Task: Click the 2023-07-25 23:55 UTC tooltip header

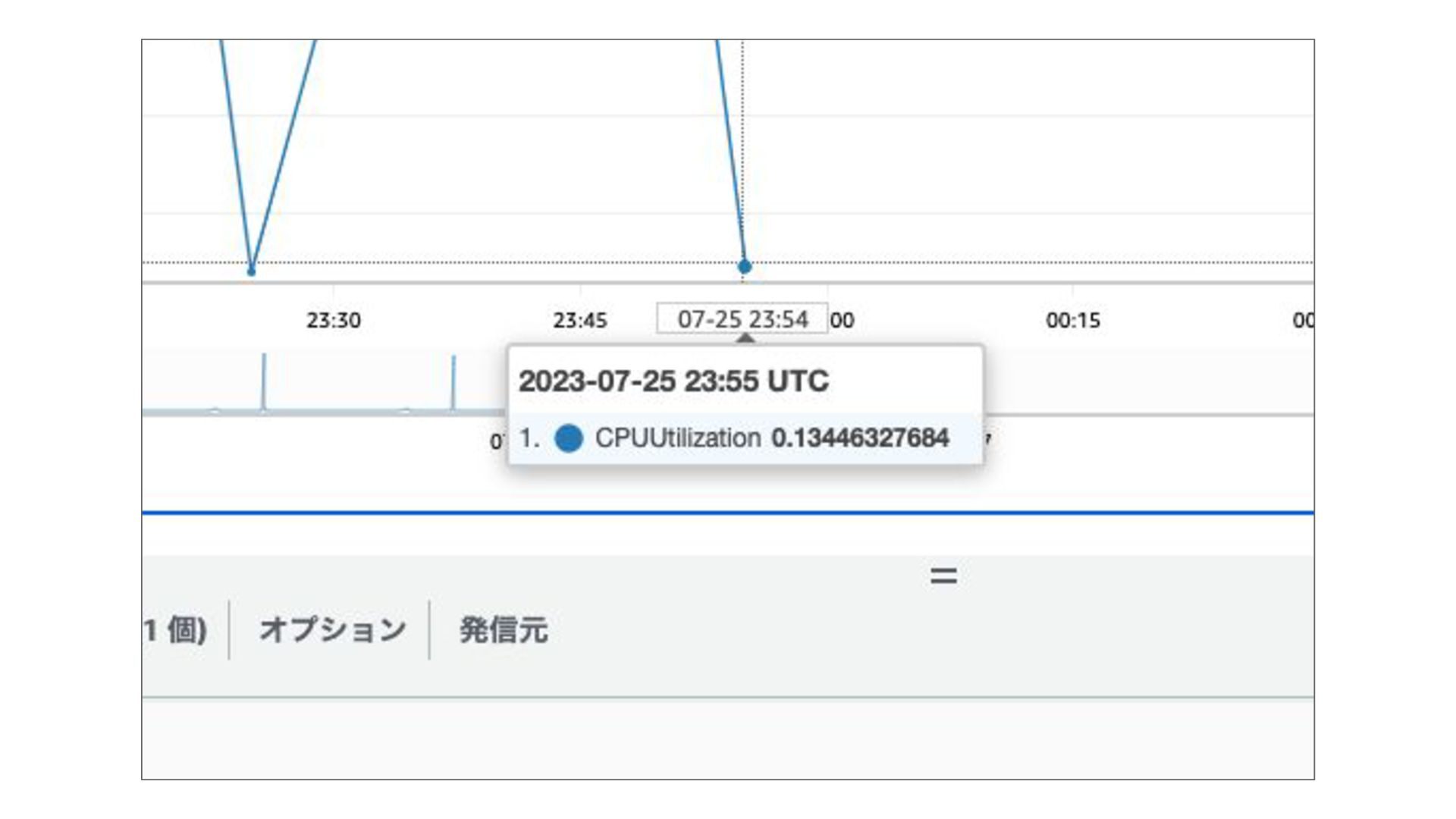Action: click(673, 381)
